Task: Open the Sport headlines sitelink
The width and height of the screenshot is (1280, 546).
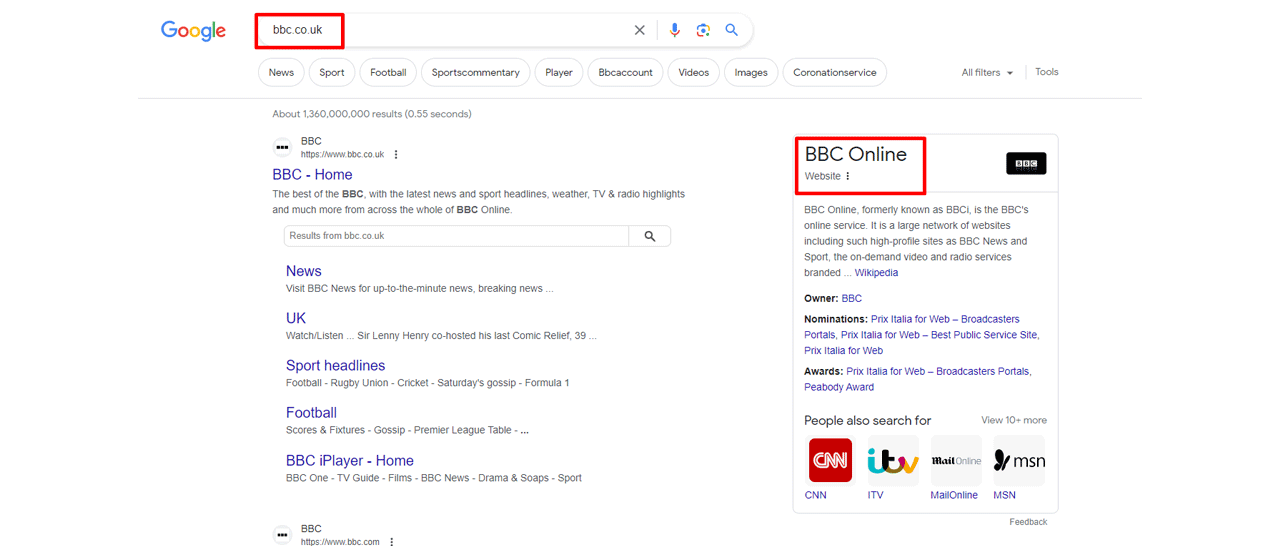Action: (x=335, y=365)
